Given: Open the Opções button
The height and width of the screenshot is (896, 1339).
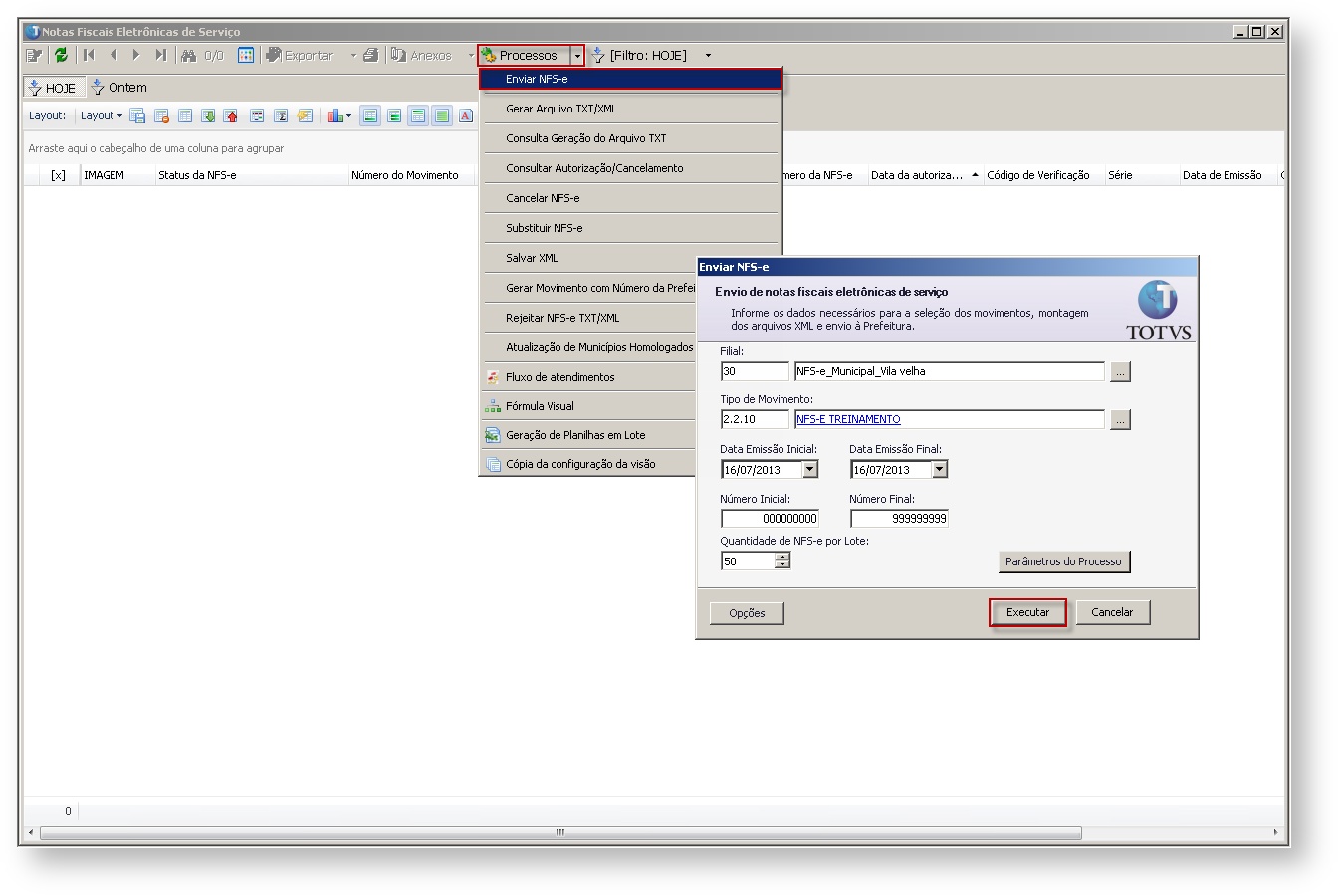Looking at the screenshot, I should point(747,613).
